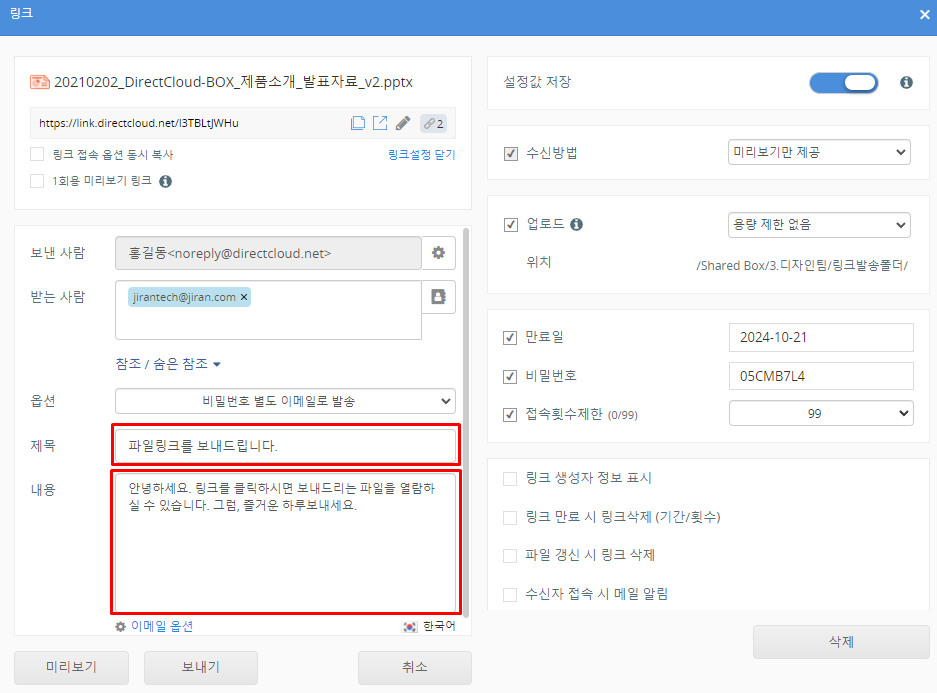937x693 pixels.
Task: Check 링크 생성자 정보 표시 option
Action: click(x=510, y=479)
